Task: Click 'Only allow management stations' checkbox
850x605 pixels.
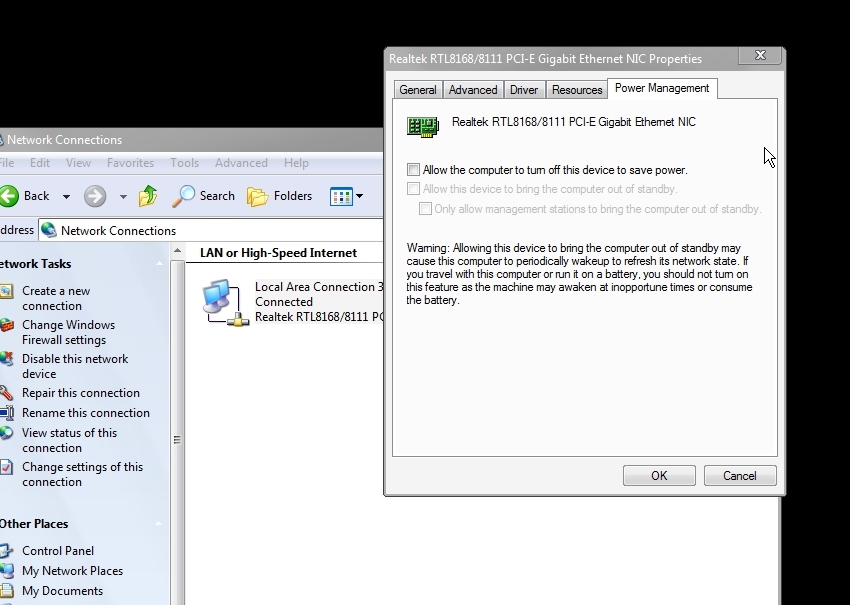Action: [x=426, y=209]
